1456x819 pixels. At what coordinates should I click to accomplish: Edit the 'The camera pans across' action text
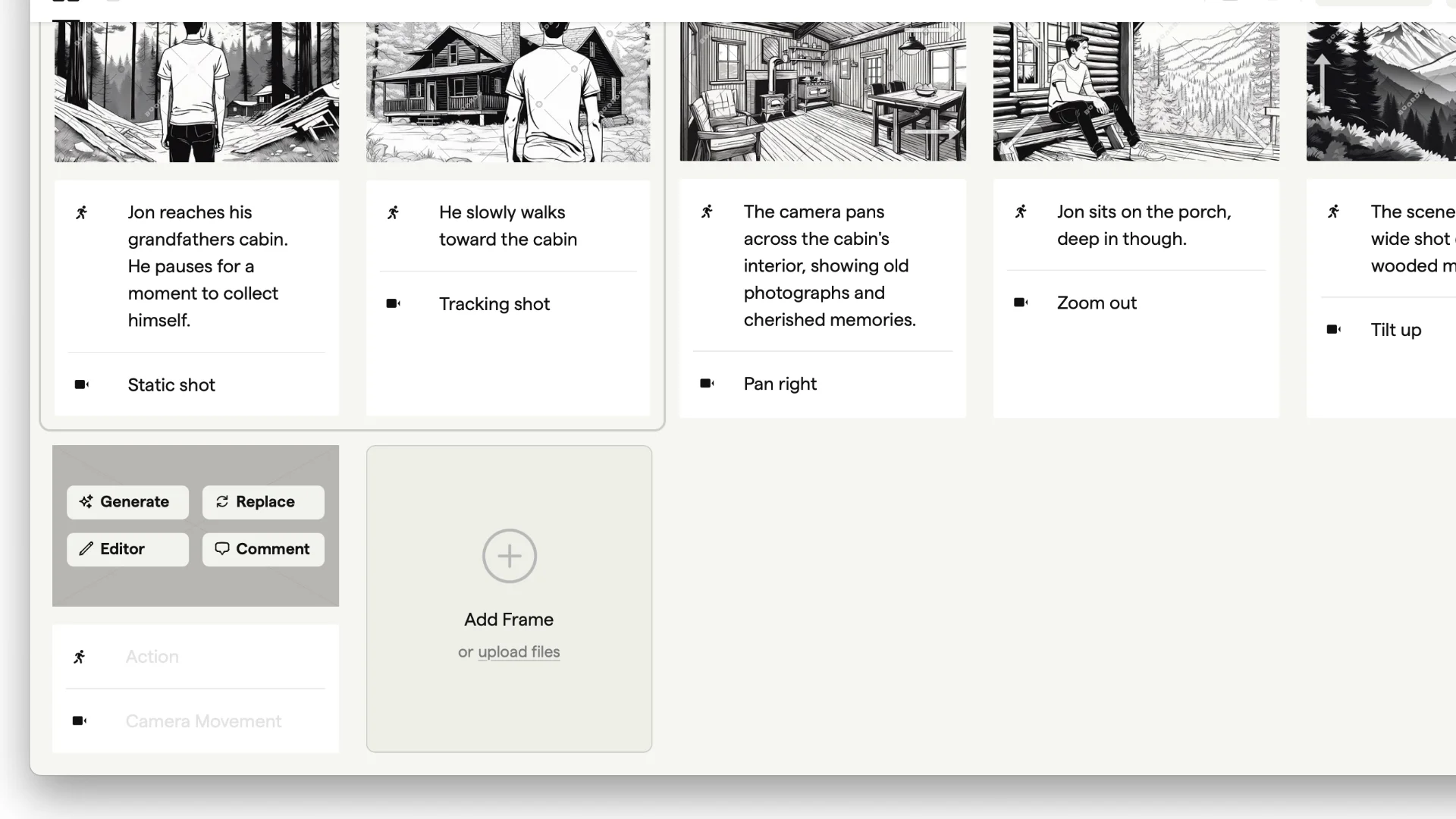point(830,265)
